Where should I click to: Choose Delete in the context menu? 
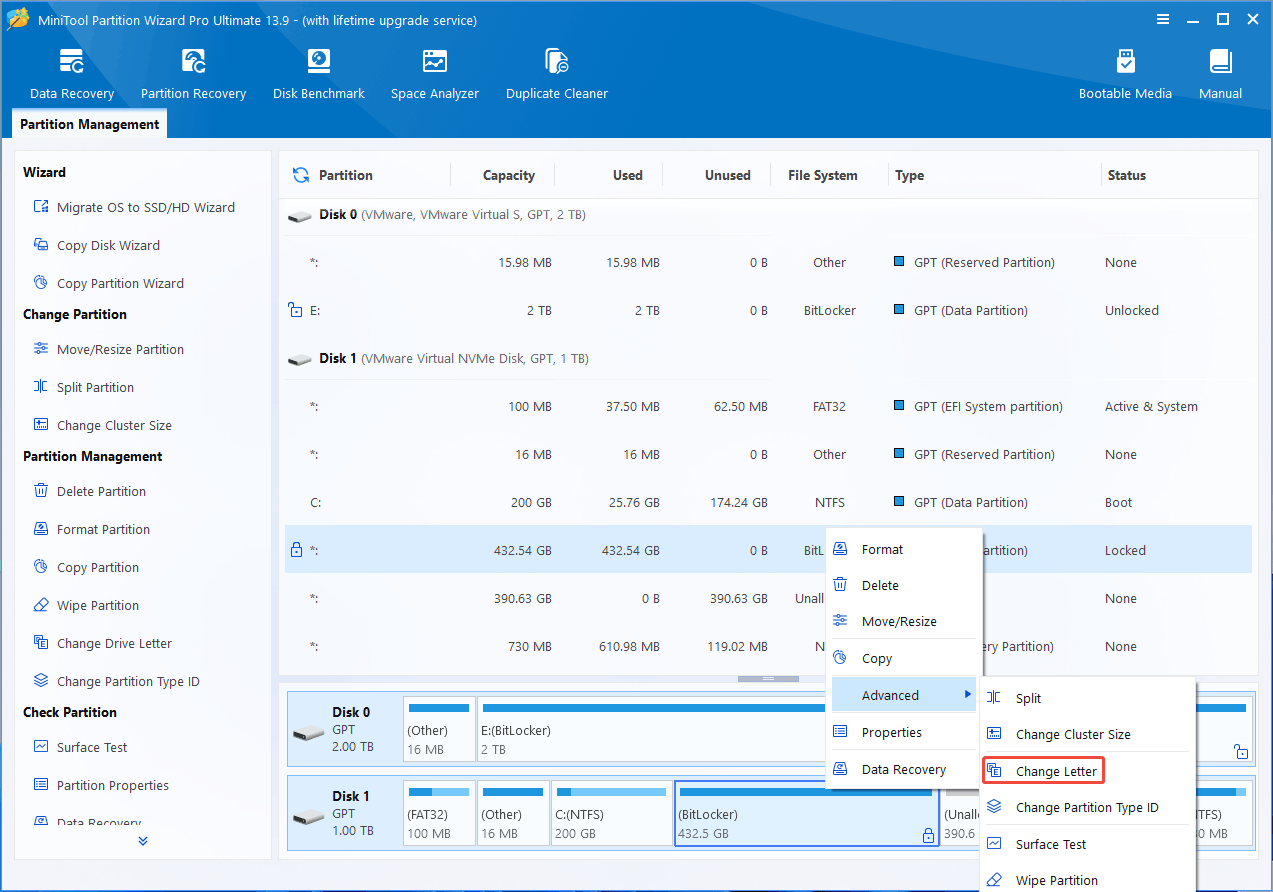pyautogui.click(x=903, y=586)
